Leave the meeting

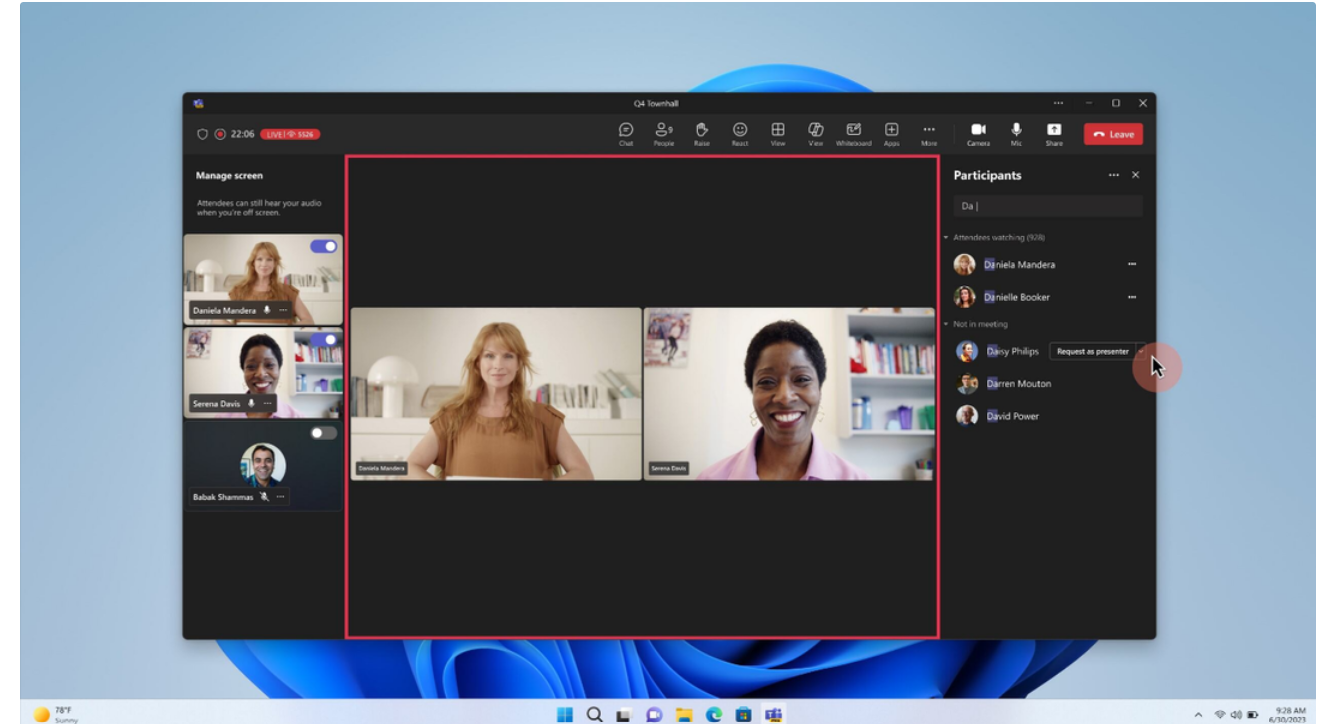(x=1113, y=134)
